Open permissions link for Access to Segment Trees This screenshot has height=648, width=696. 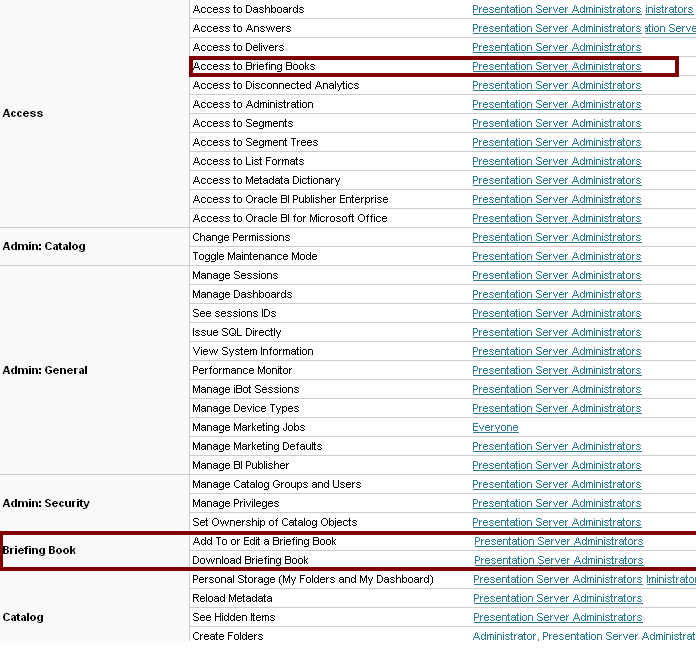[x=557, y=142]
